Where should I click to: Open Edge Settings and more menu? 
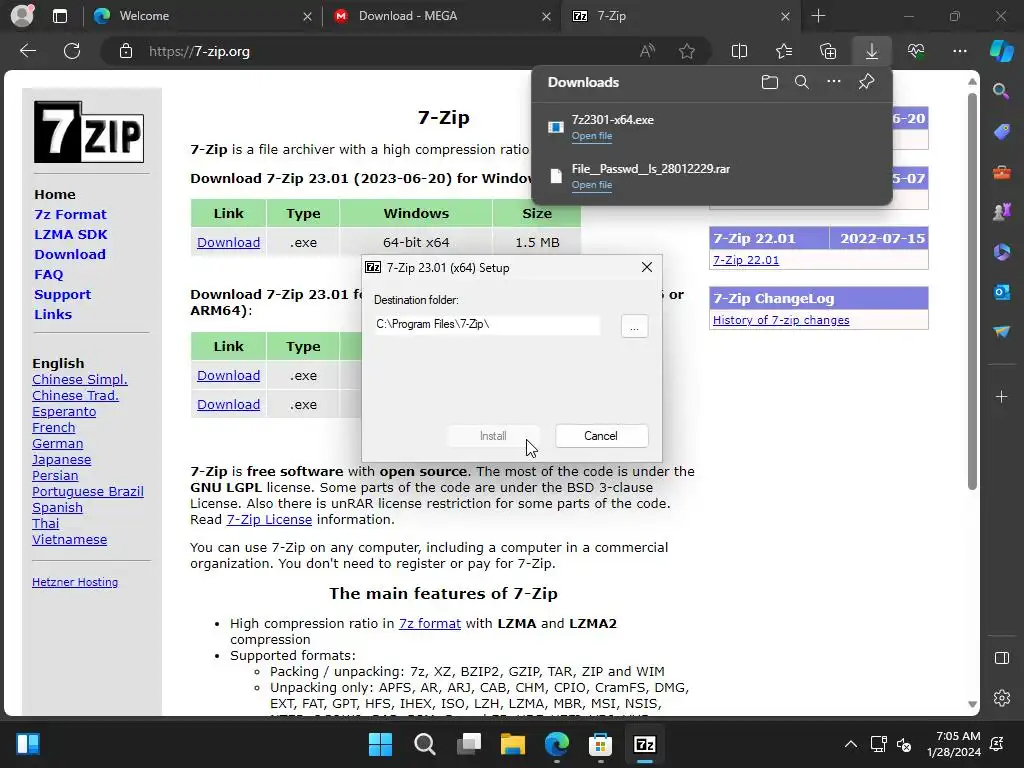(x=959, y=51)
